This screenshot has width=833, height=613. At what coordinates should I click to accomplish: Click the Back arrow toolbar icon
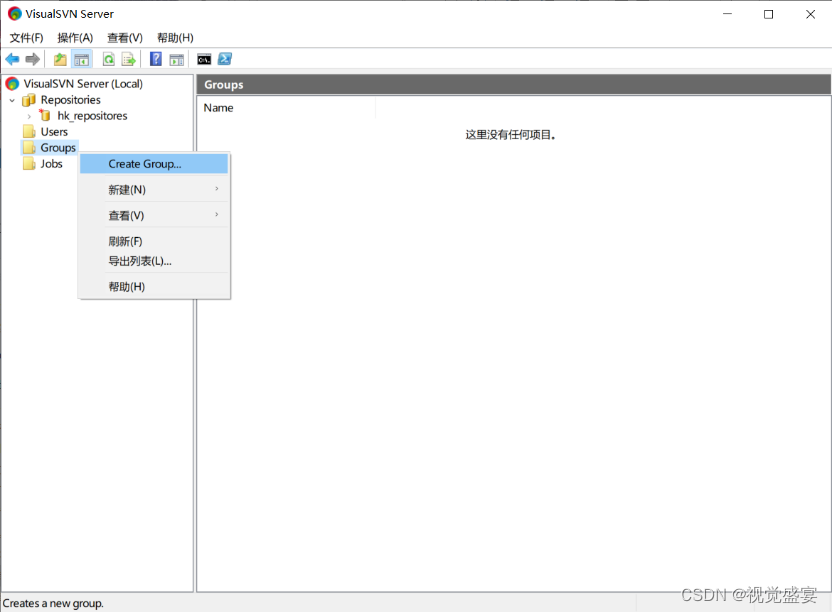[12, 59]
